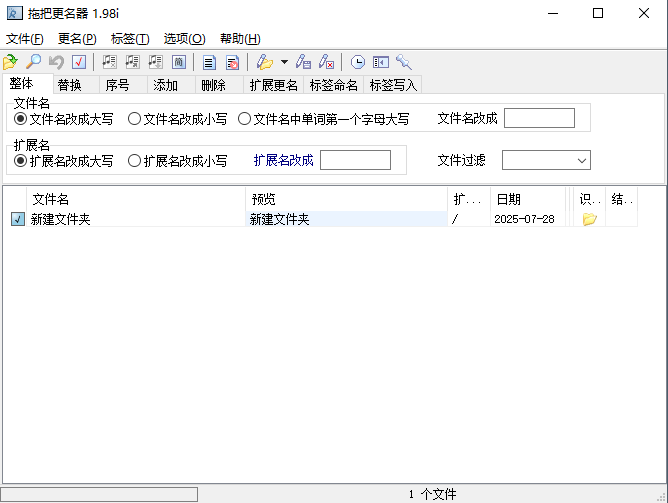Click the window resize grip corner
668x503 pixels.
click(x=662, y=497)
